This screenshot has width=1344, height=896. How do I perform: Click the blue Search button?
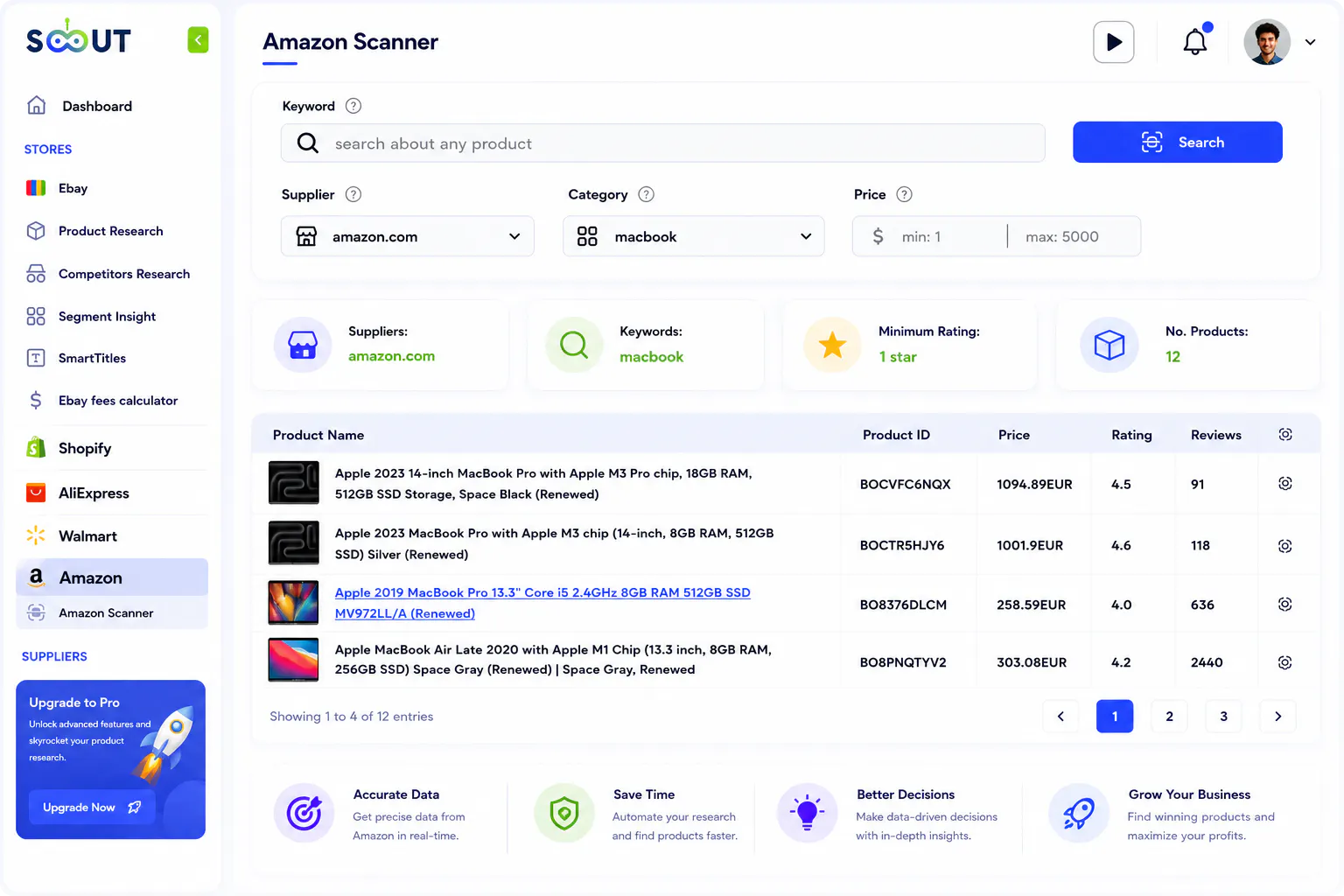[1178, 142]
